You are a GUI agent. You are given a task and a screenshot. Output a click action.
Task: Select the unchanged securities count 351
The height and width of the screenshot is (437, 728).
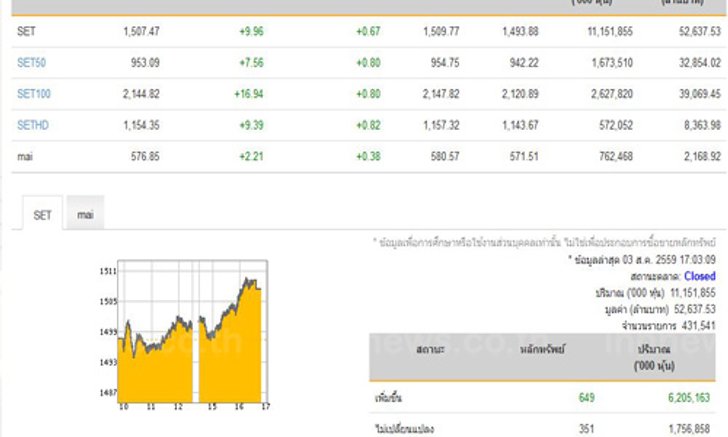(x=586, y=429)
